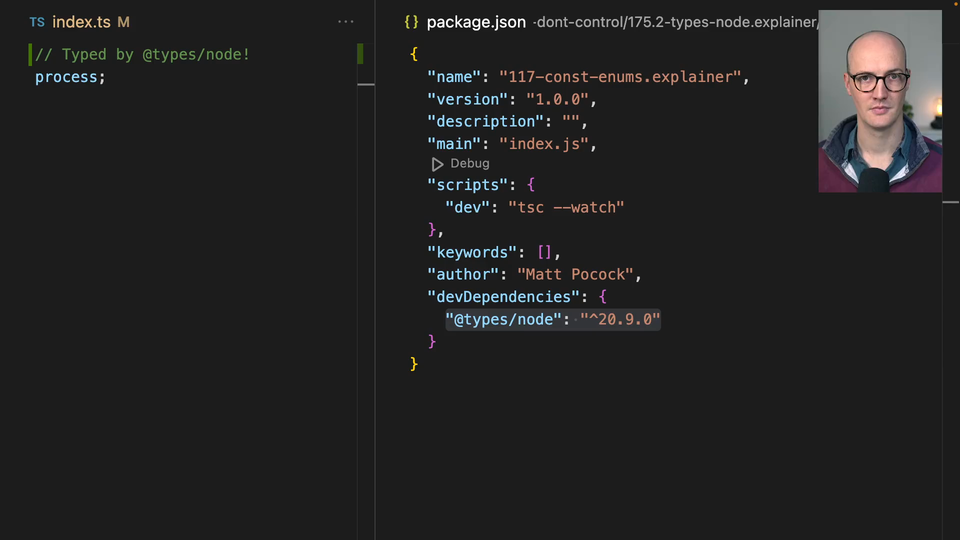Click the opening brace after "scripts"
Image resolution: width=960 pixels, height=540 pixels.
531,185
